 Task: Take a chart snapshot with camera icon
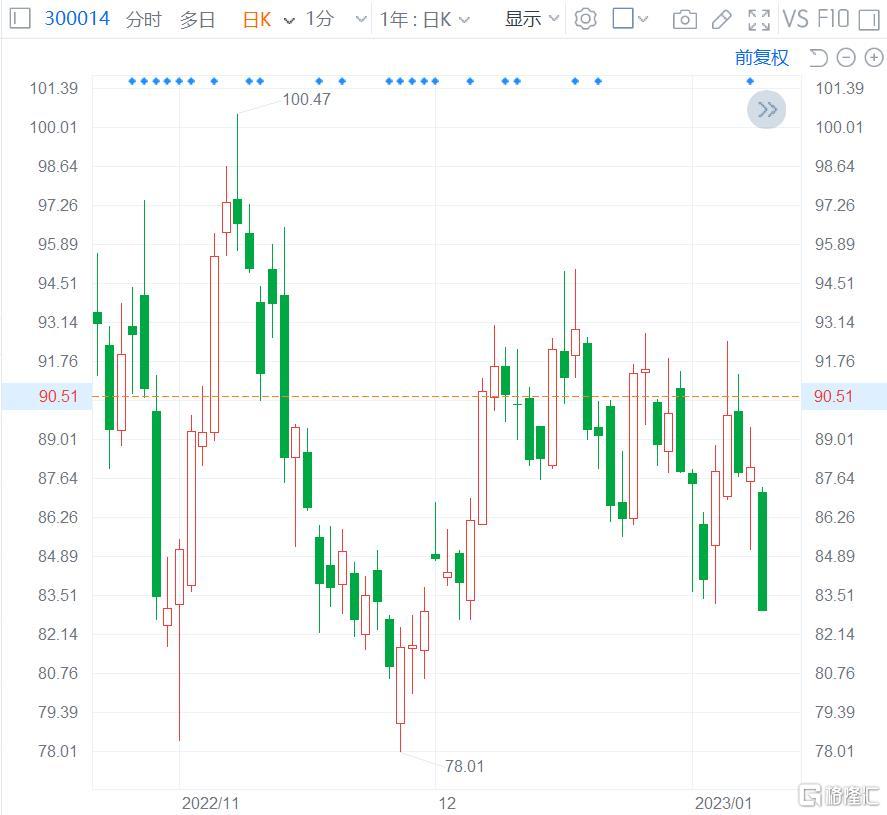coord(684,20)
